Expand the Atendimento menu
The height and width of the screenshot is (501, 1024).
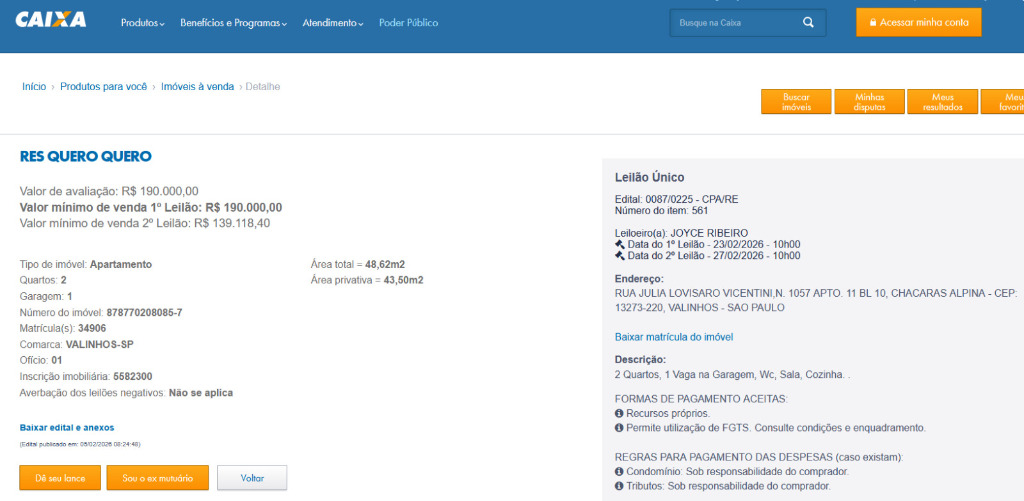tap(332, 23)
